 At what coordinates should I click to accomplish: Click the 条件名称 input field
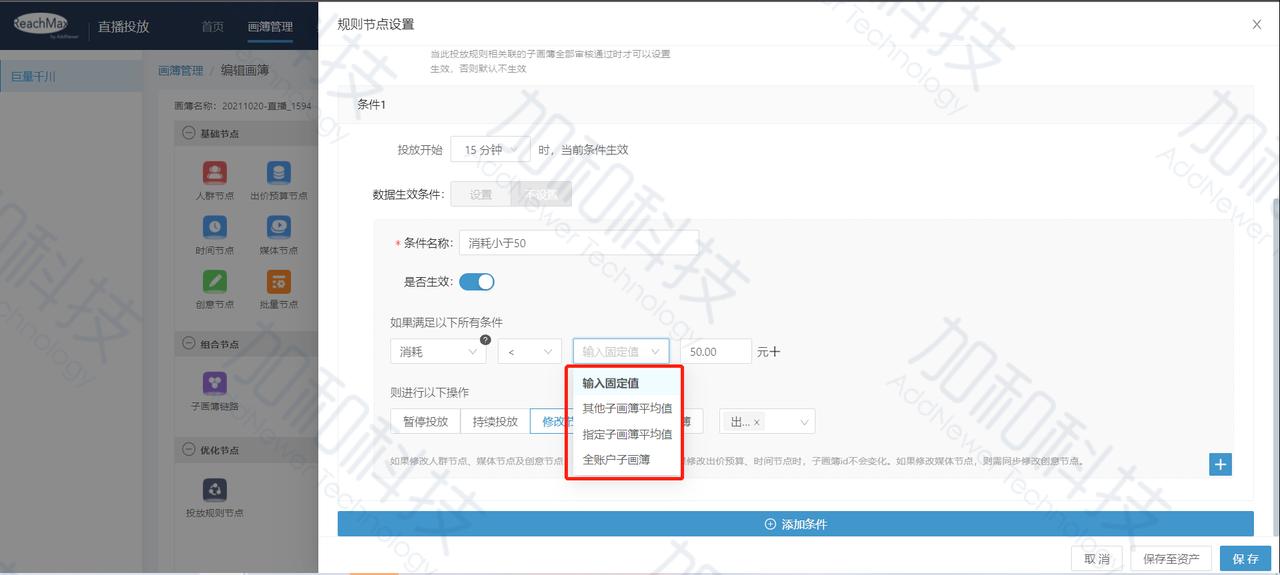pos(579,243)
